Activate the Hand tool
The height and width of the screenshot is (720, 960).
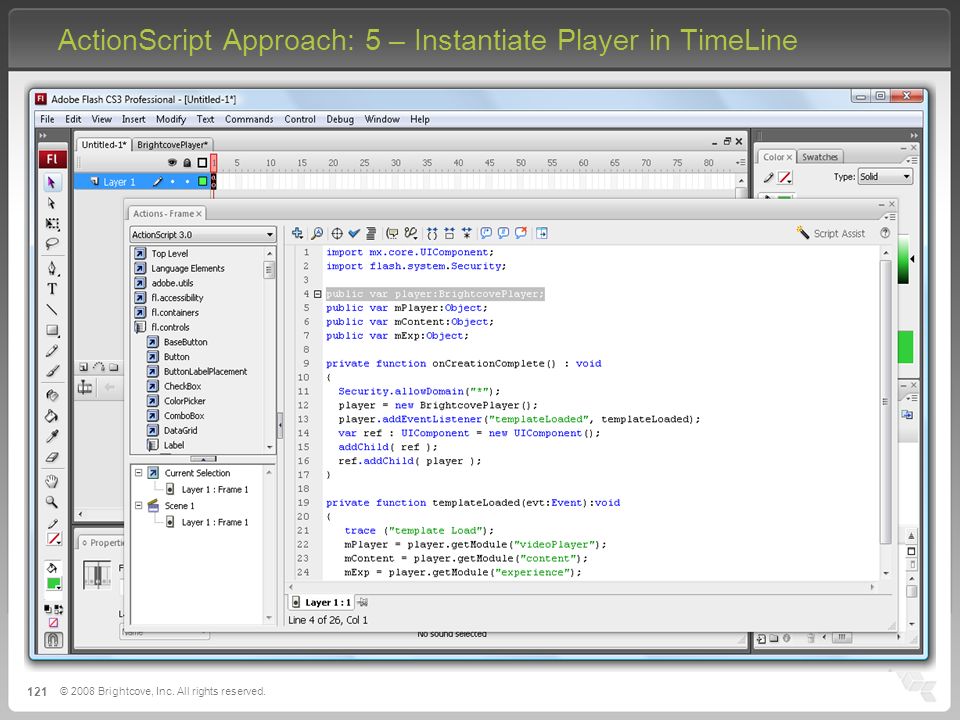click(x=52, y=481)
